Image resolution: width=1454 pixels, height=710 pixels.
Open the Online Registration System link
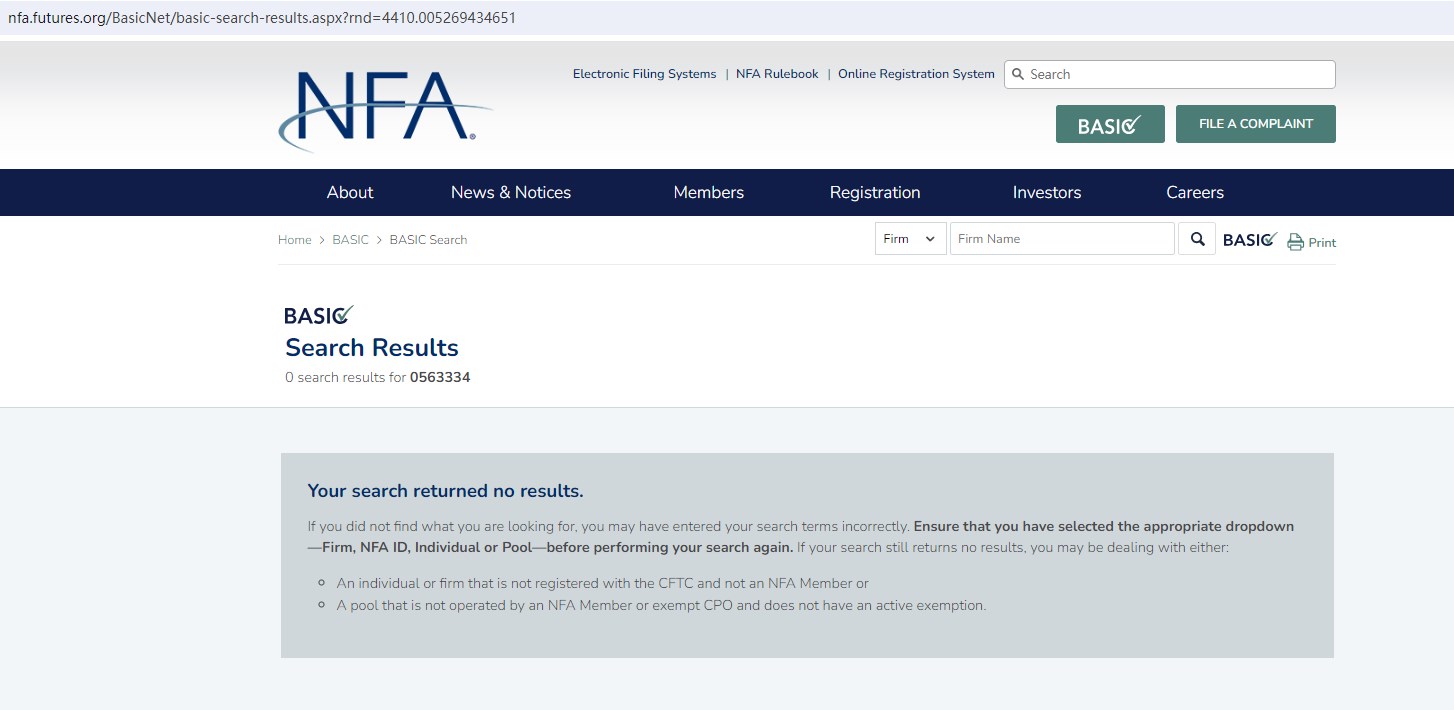(x=916, y=74)
